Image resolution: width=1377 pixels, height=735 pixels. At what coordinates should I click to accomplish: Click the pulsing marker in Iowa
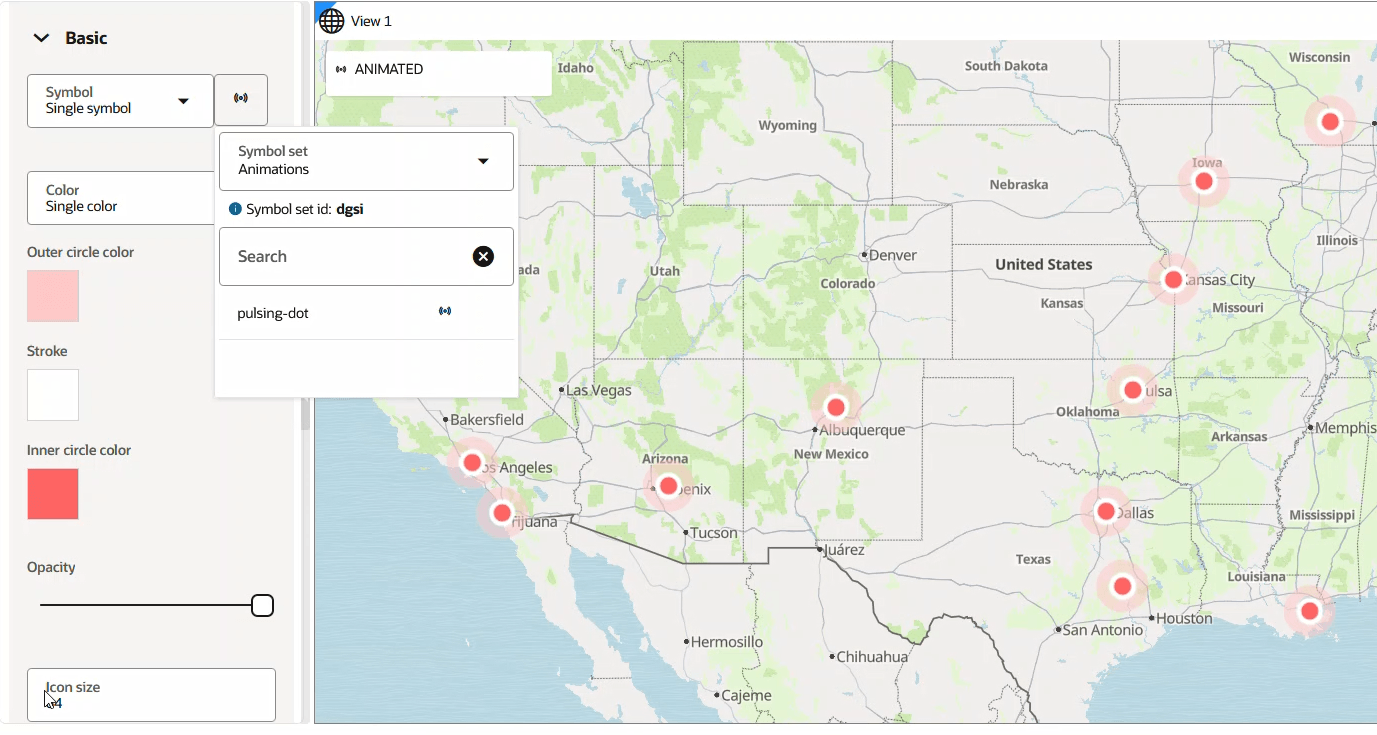coord(1204,181)
